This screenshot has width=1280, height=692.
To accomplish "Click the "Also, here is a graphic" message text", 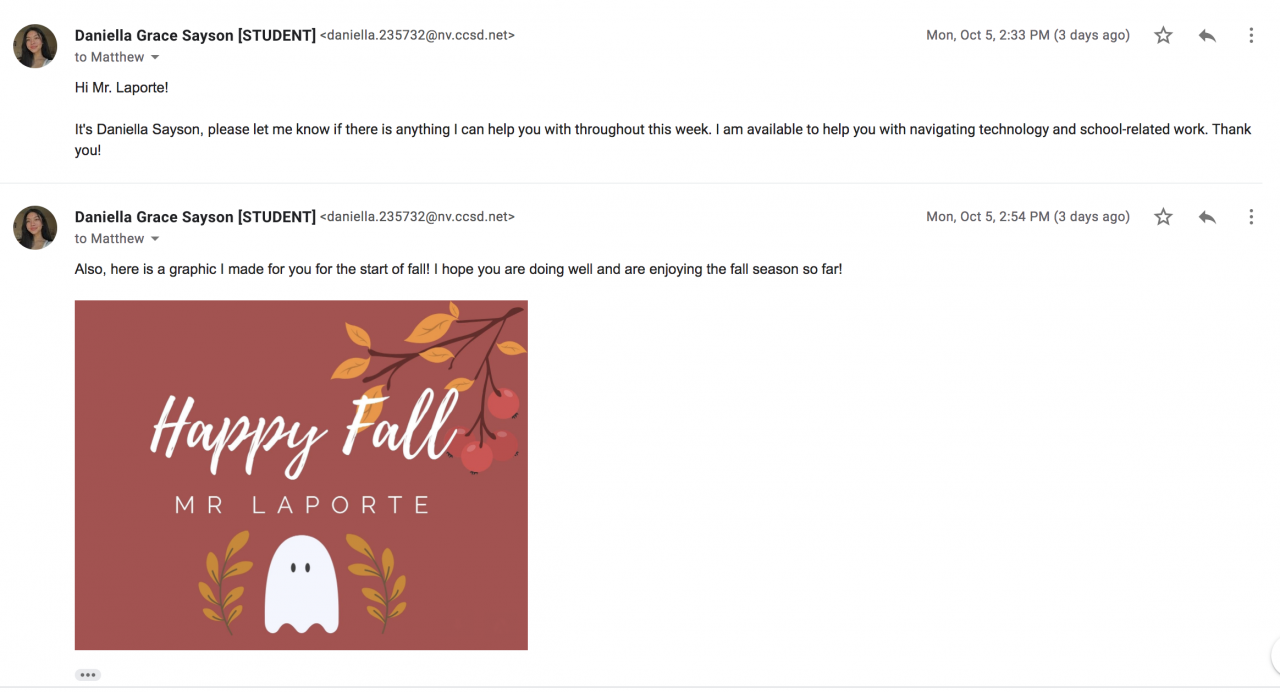I will [x=458, y=270].
